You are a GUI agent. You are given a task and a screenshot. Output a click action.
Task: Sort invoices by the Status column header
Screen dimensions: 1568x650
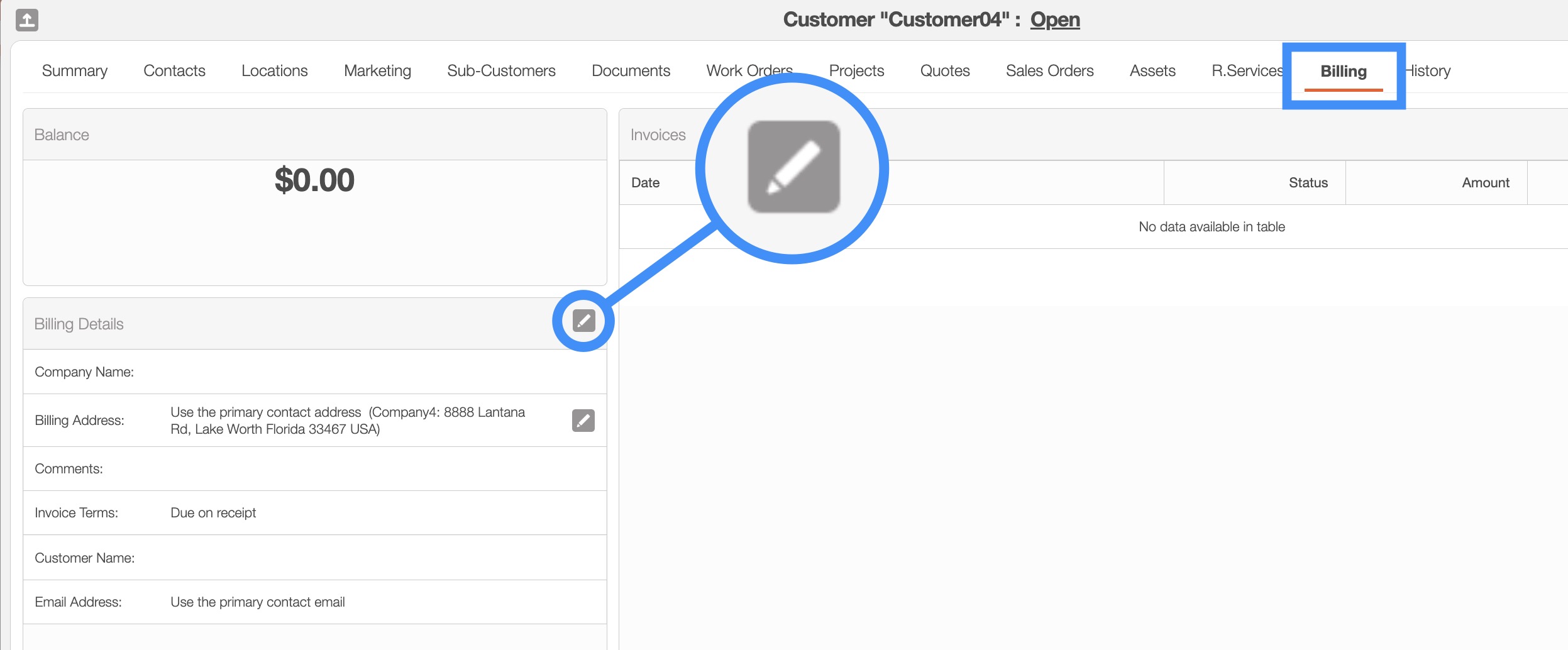[x=1308, y=183]
